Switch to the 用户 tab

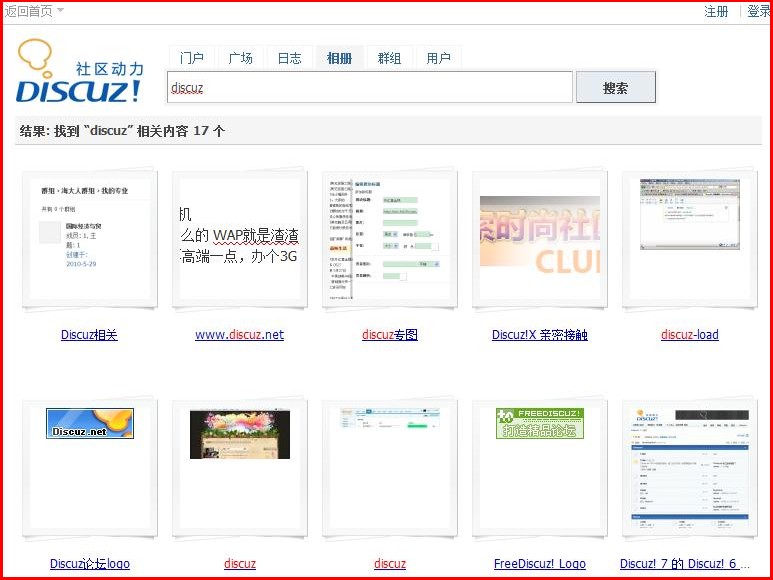pyautogui.click(x=438, y=58)
